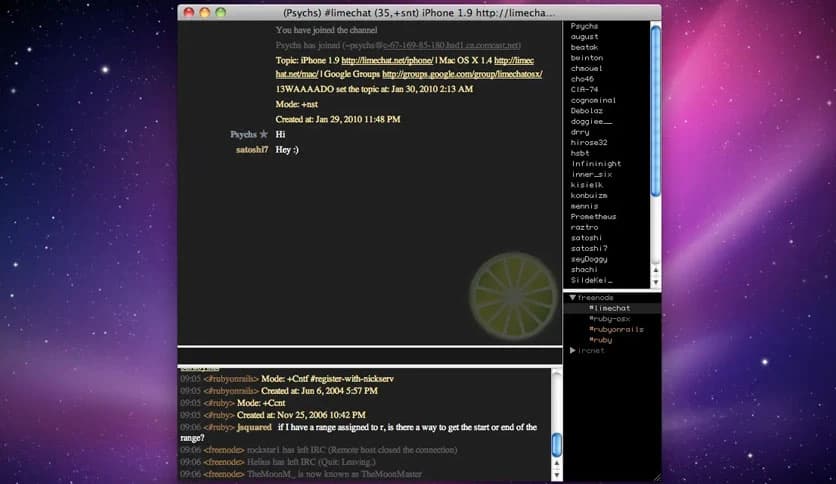Select member cognominal in the user list
The image size is (836, 484).
pyautogui.click(x=593, y=100)
